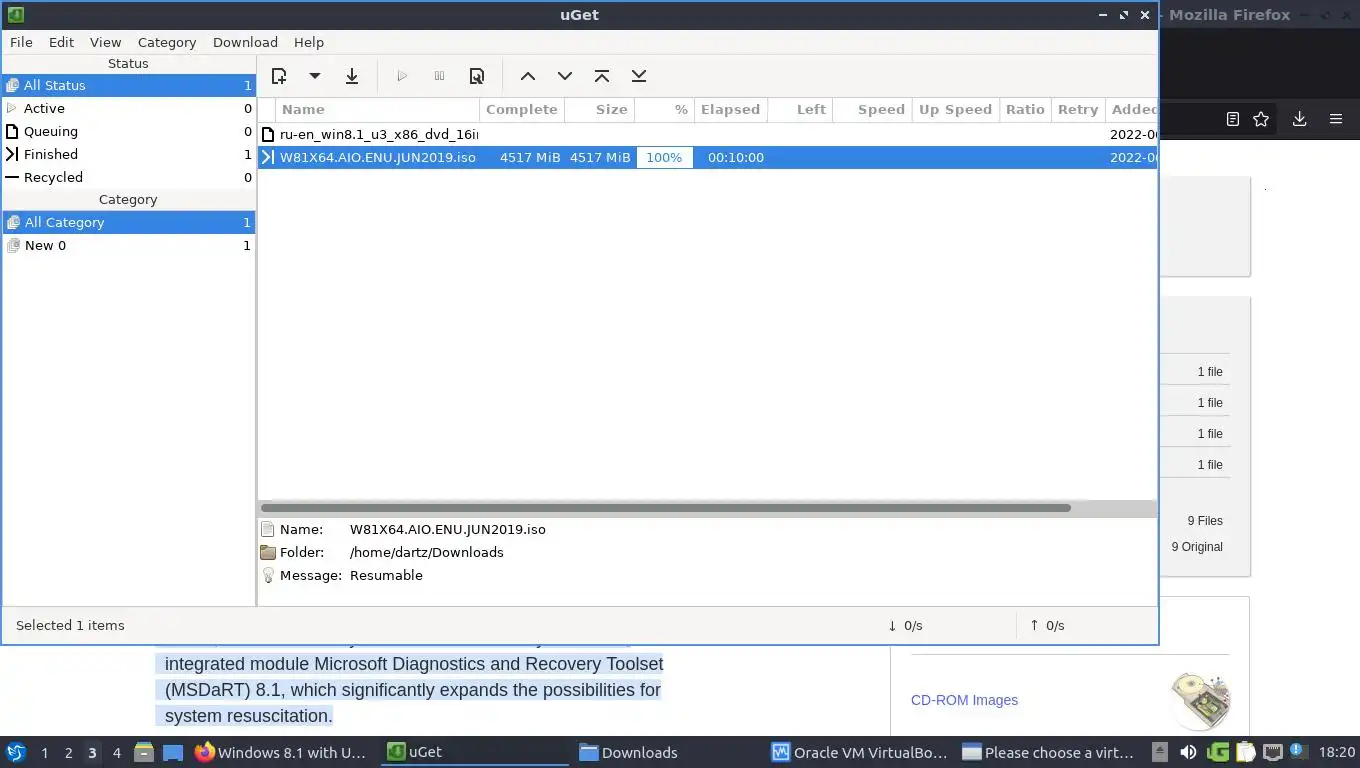Image resolution: width=1360 pixels, height=768 pixels.
Task: Sort downloads by the Size column header
Action: click(600, 109)
